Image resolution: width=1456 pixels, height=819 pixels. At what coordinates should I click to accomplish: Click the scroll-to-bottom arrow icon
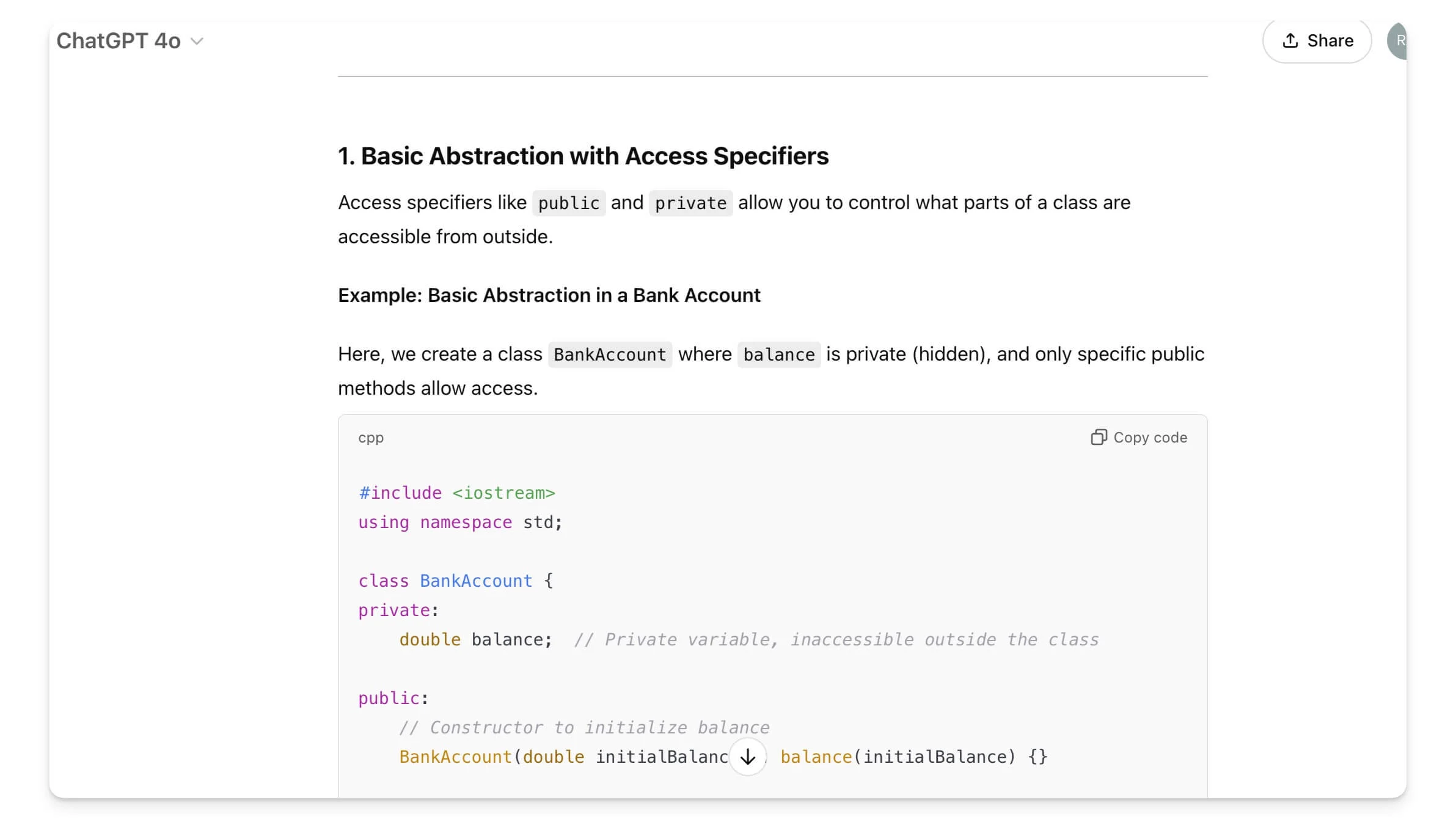(747, 757)
